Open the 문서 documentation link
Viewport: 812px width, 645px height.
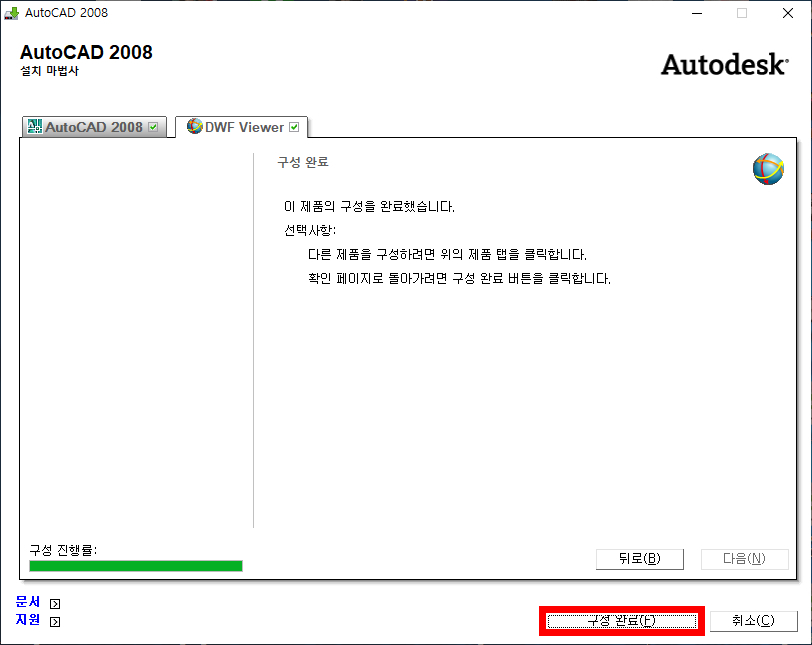(28, 602)
